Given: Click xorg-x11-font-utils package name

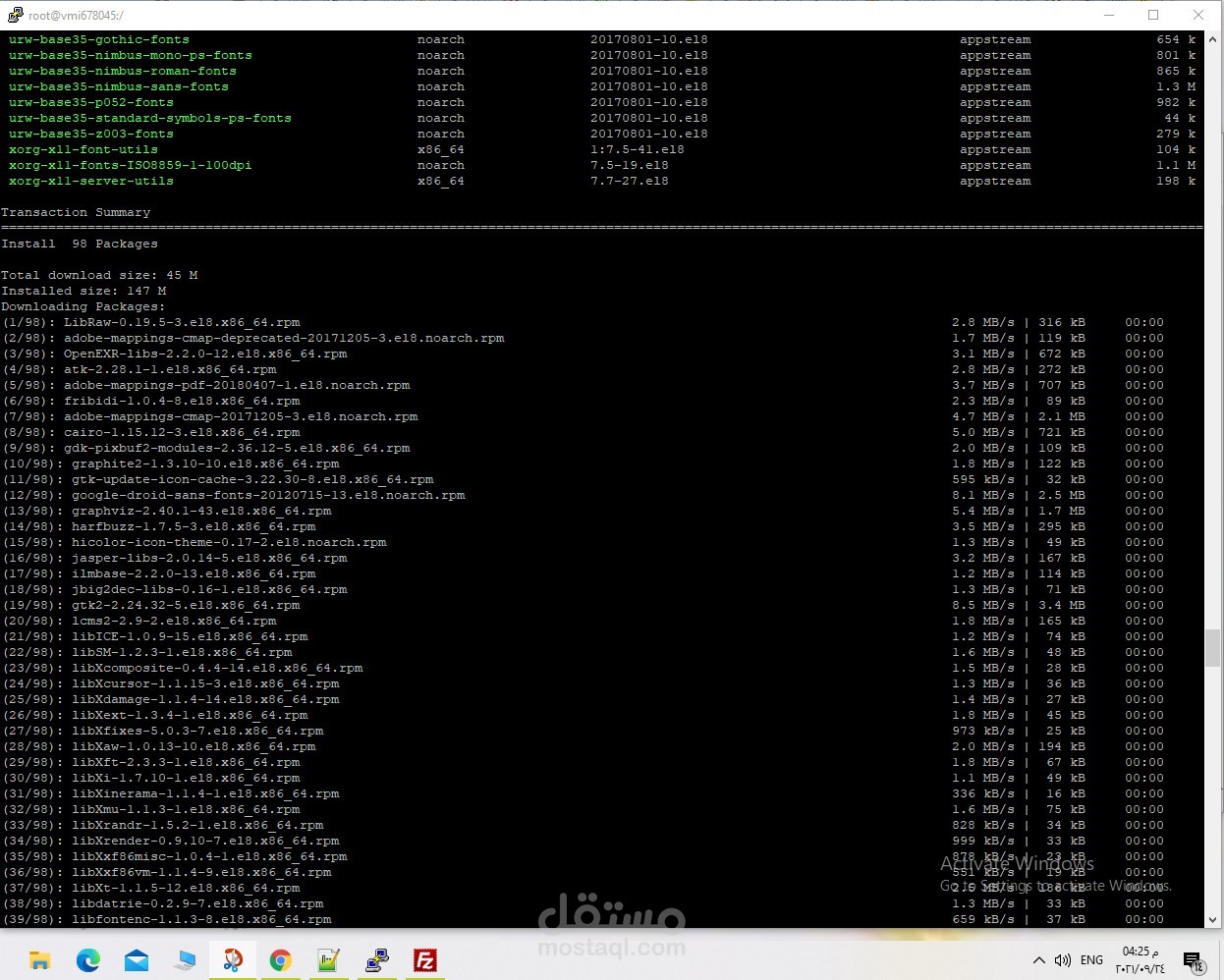Looking at the screenshot, I should (x=83, y=150).
